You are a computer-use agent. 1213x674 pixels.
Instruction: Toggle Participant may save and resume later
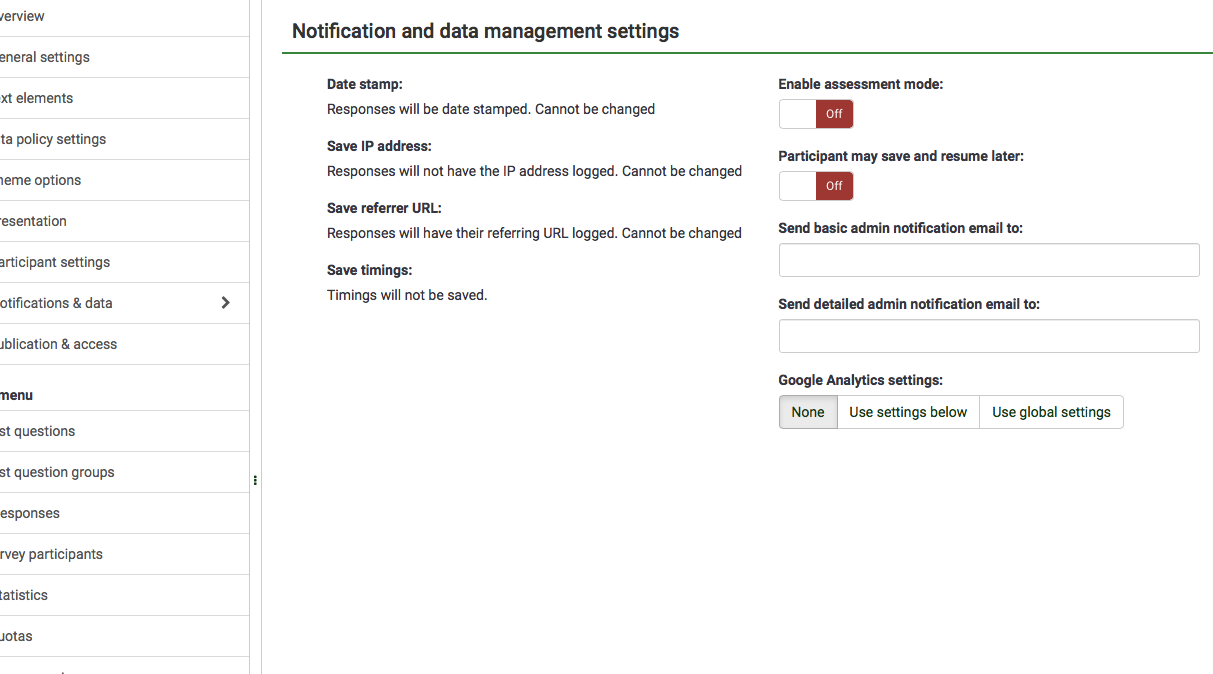point(816,185)
